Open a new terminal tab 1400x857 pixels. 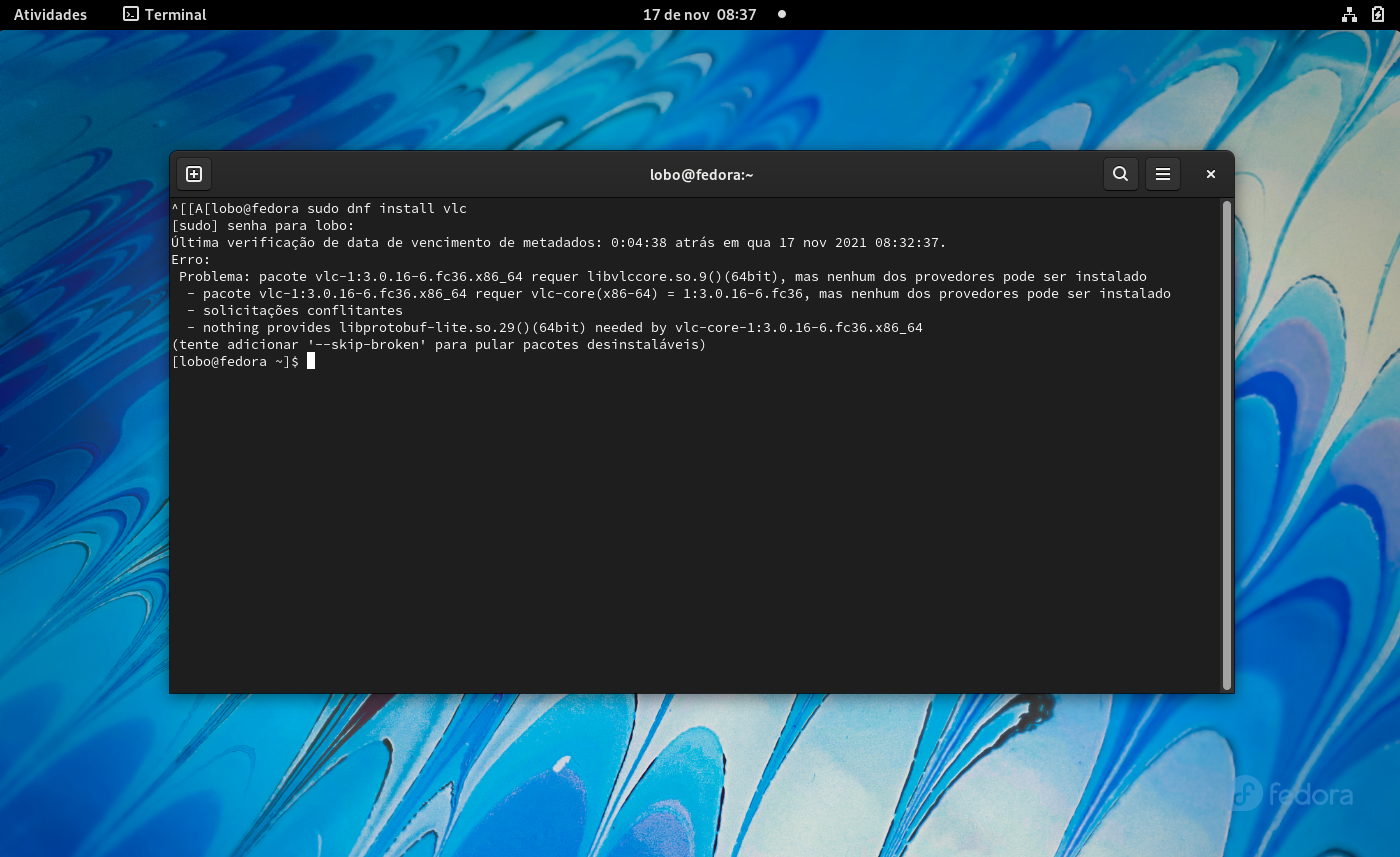coord(194,174)
